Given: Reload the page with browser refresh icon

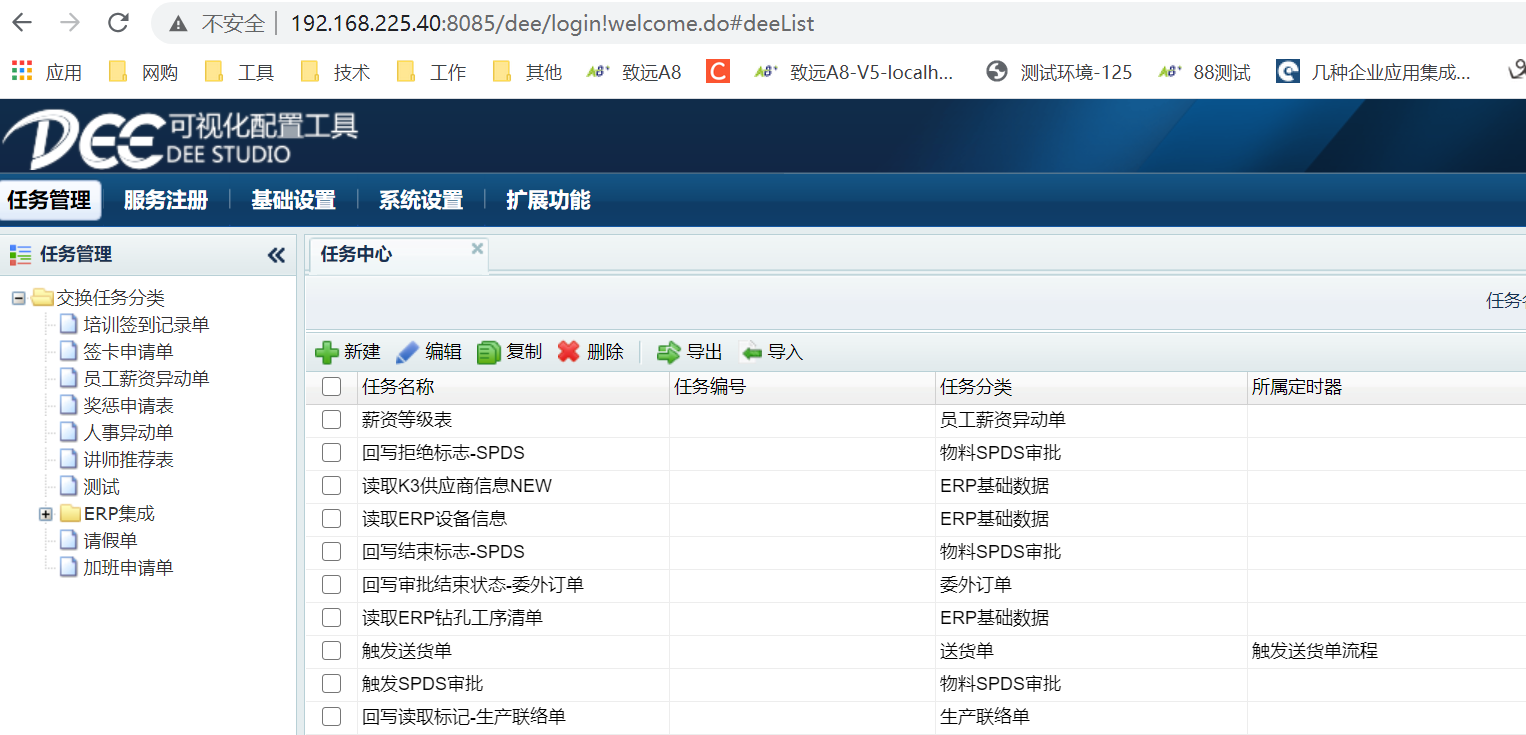Looking at the screenshot, I should point(118,23).
